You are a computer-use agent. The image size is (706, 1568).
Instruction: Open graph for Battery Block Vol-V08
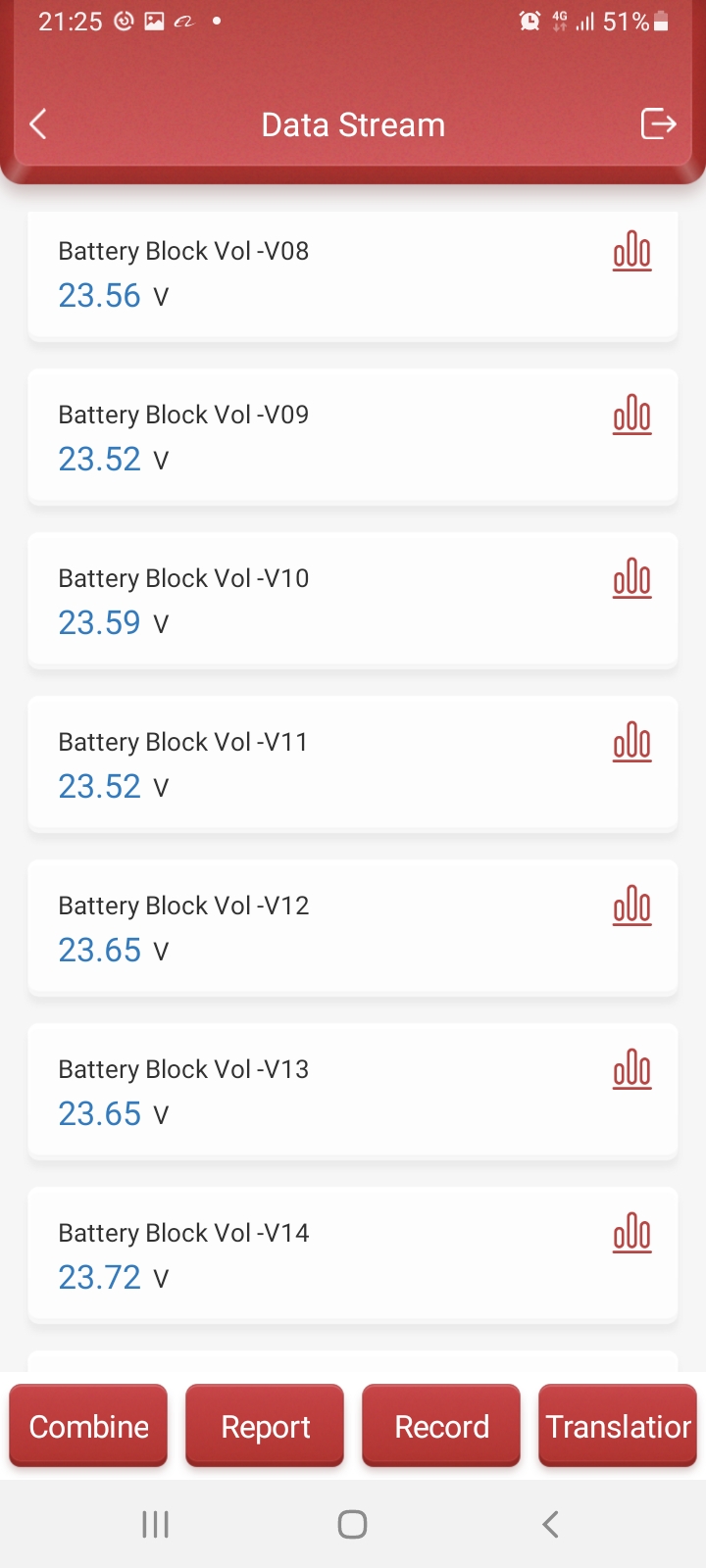tap(632, 252)
